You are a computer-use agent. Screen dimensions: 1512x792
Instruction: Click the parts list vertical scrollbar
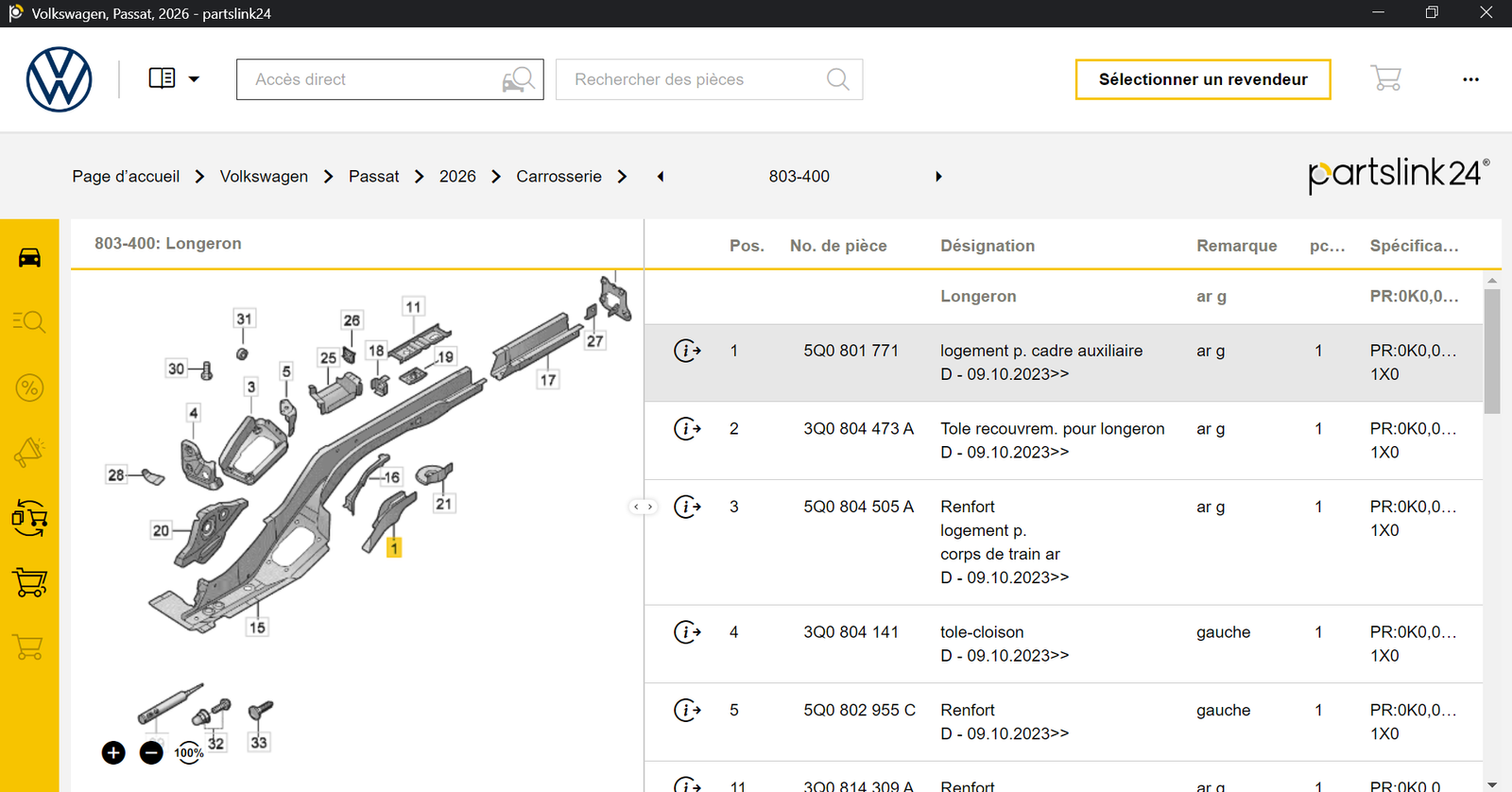point(1492,352)
